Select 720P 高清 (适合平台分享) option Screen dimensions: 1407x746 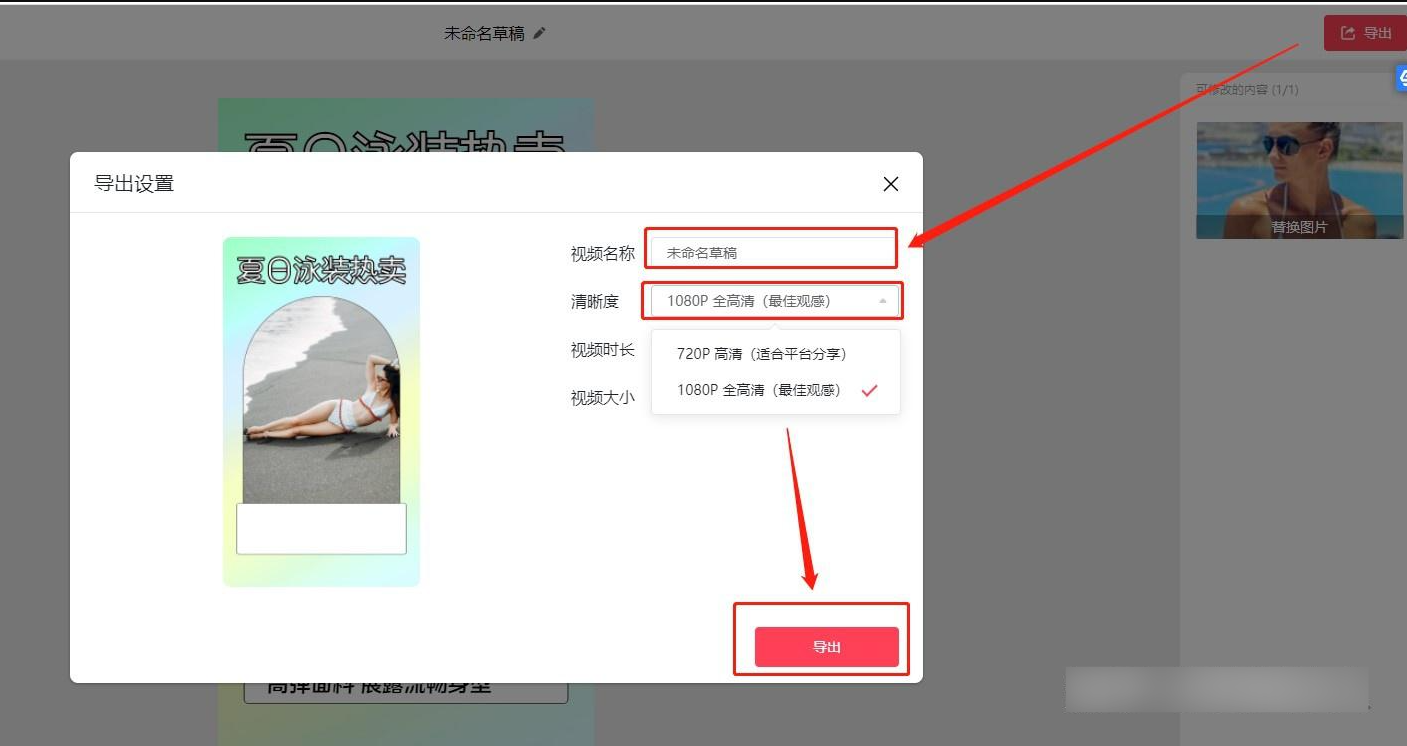(x=762, y=354)
